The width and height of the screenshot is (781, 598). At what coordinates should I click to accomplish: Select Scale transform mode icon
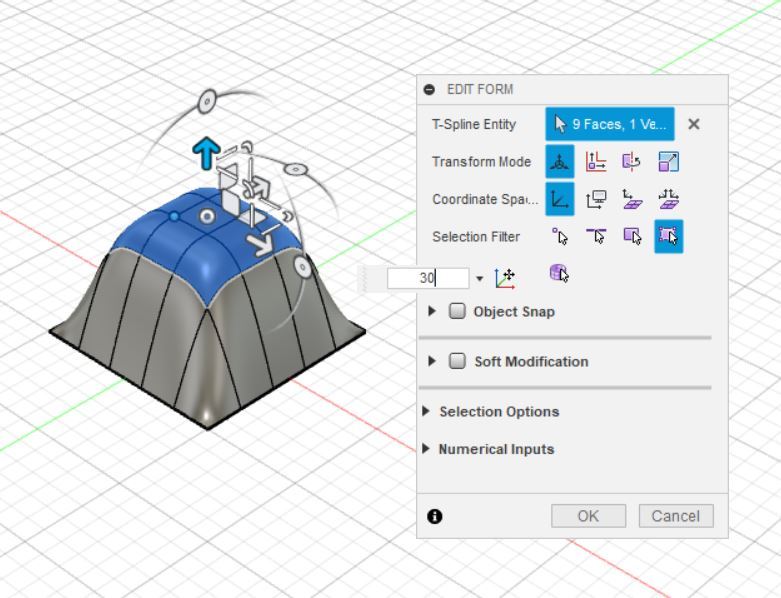pos(668,162)
